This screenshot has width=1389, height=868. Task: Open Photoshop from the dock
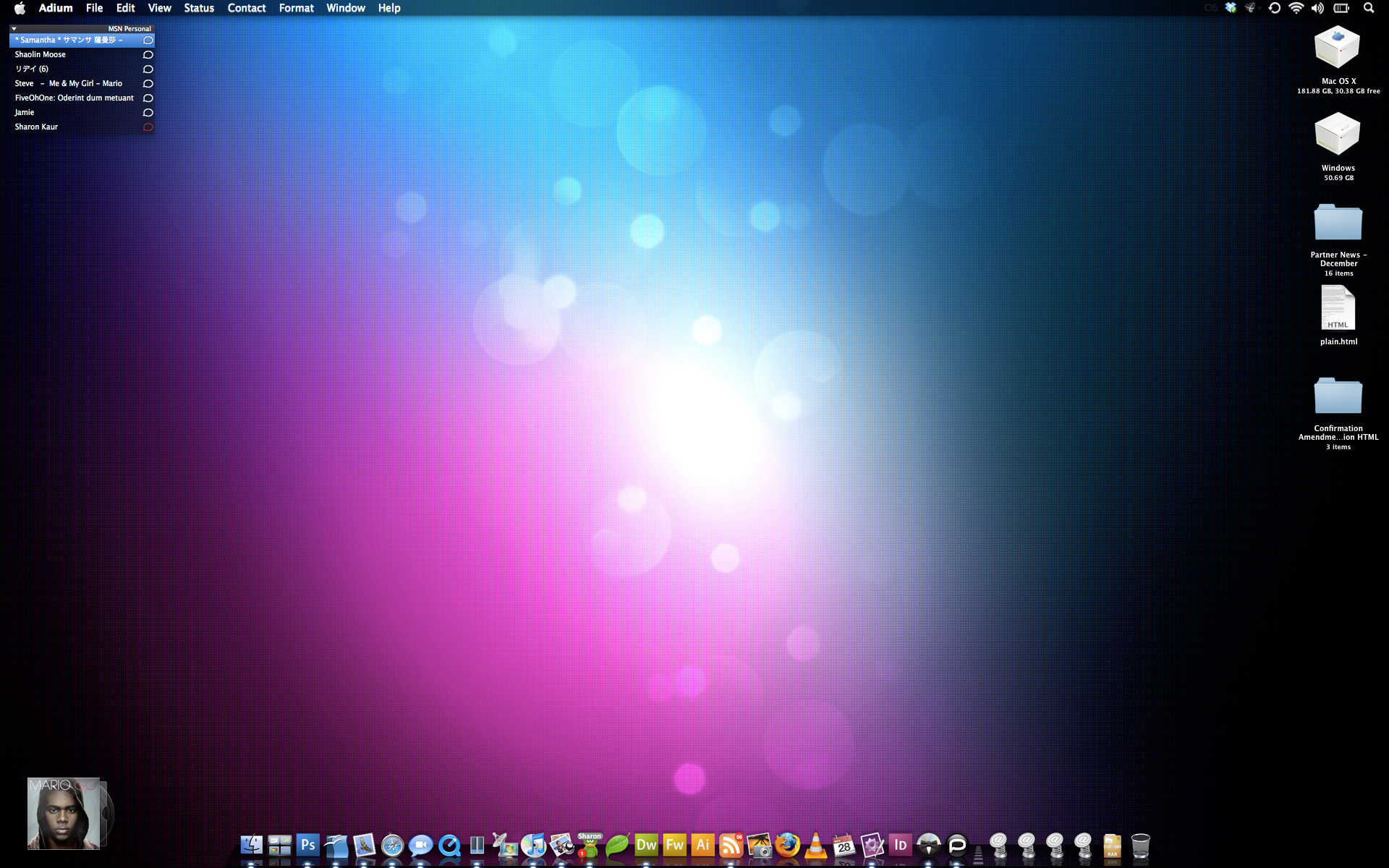(x=307, y=845)
